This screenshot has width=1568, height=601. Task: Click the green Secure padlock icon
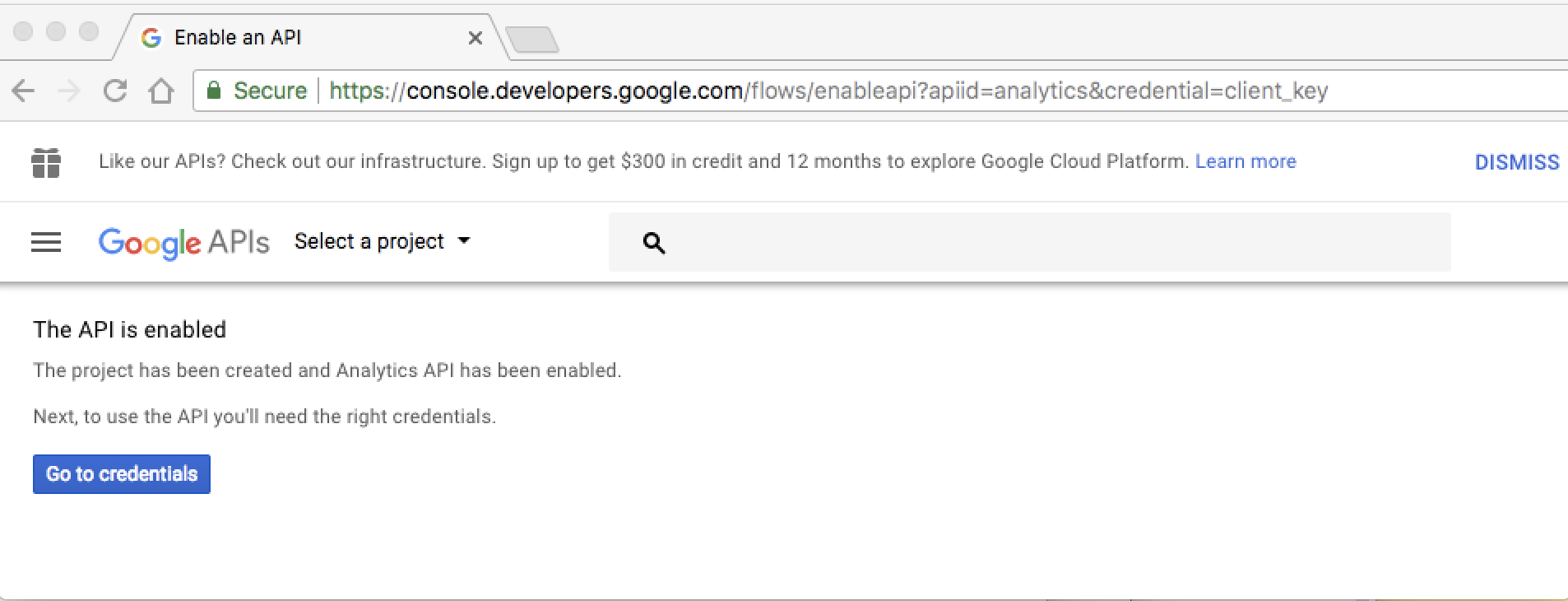click(214, 91)
